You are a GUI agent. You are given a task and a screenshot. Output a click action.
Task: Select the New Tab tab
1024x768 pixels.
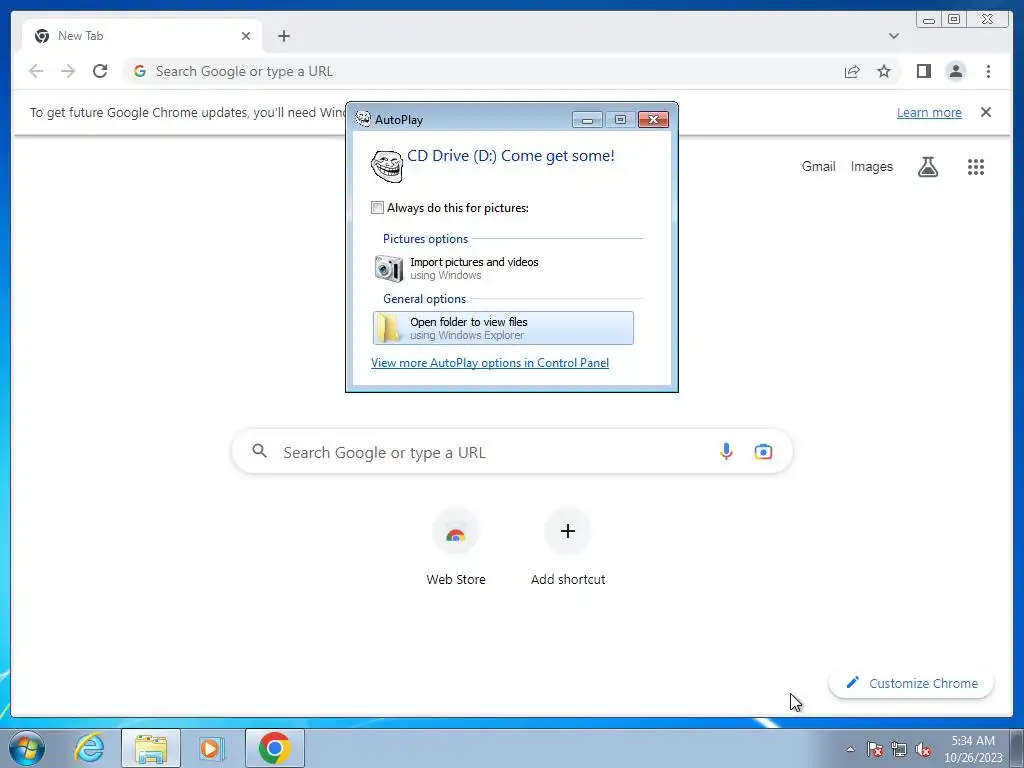coord(142,36)
